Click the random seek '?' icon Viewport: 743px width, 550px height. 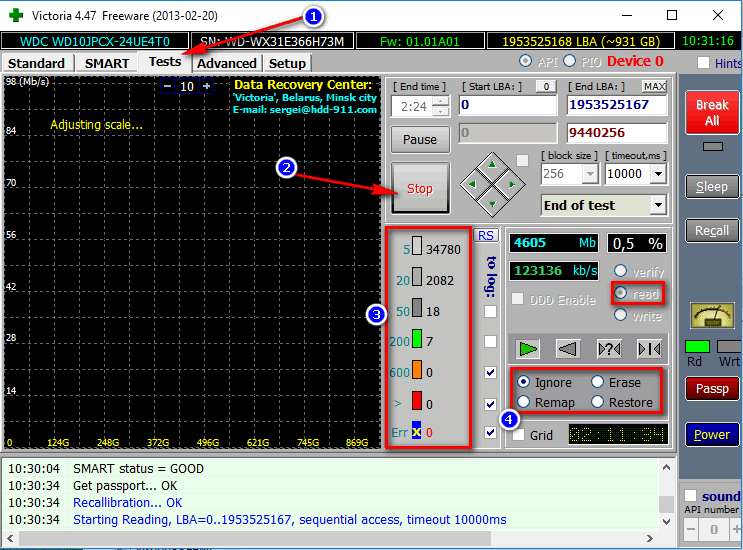pos(609,350)
